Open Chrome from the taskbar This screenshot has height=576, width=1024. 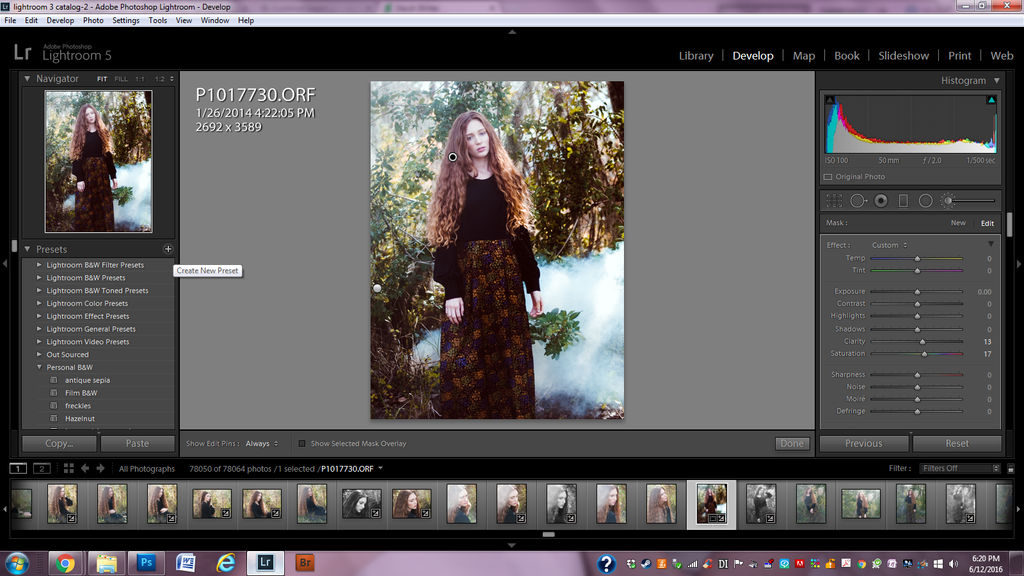(65, 563)
